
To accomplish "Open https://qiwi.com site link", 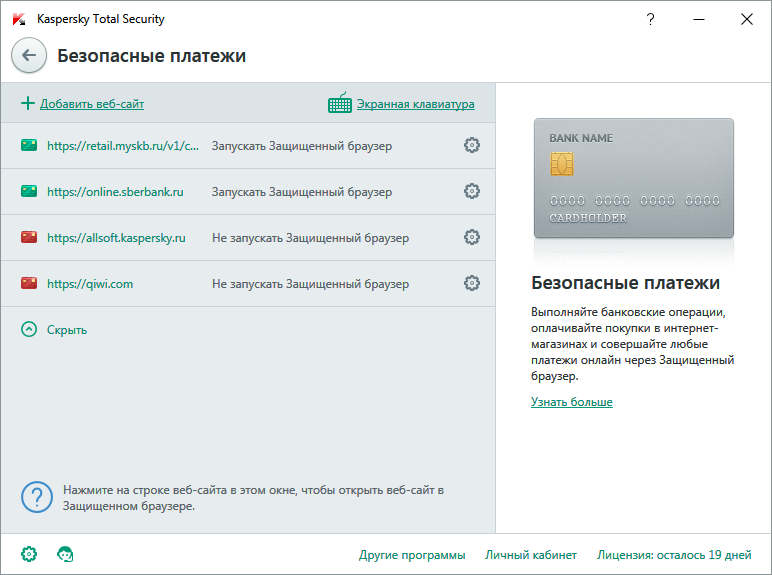I will [x=90, y=284].
